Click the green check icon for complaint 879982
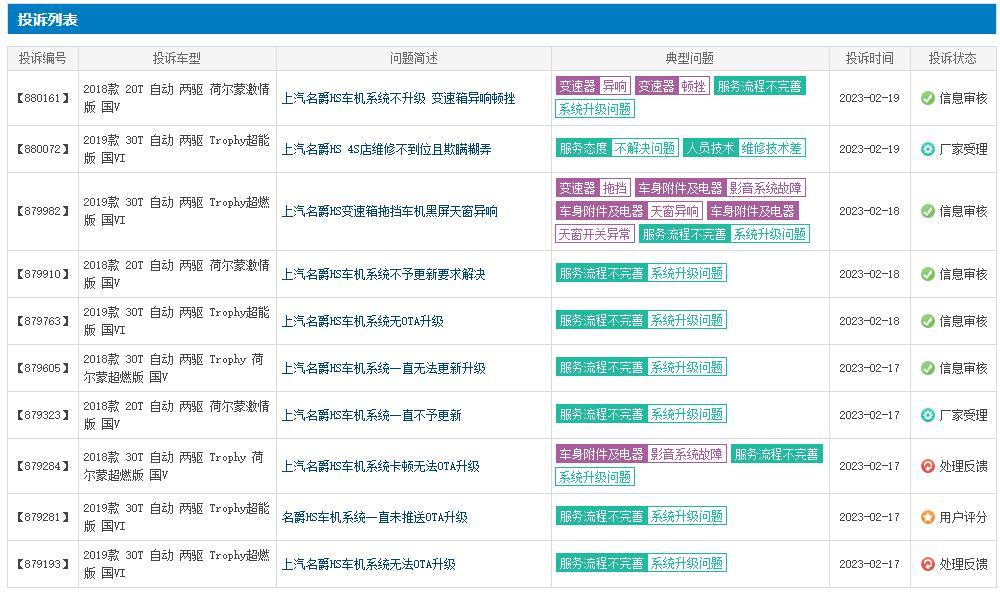1000x592 pixels. click(928, 211)
